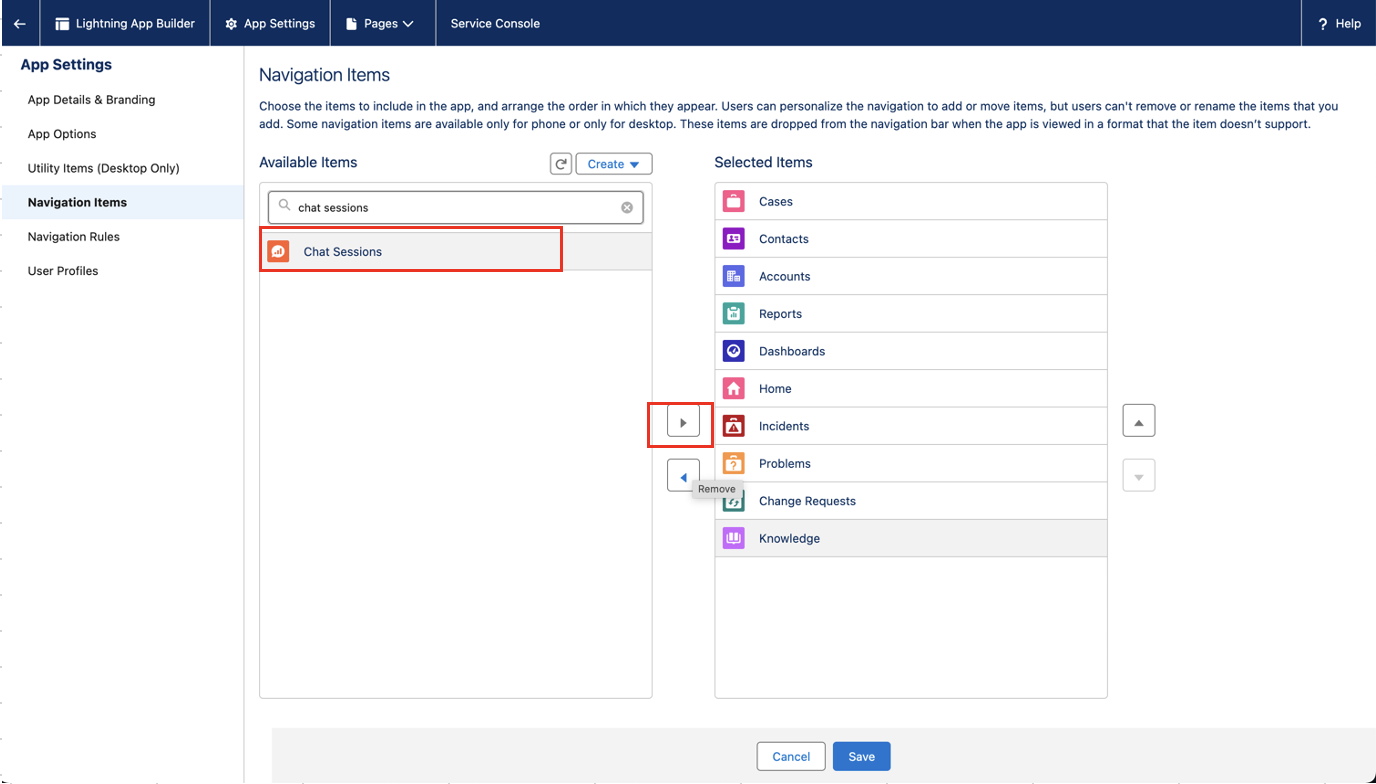The image size is (1376, 784).
Task: Click the Incidents warning icon
Action: [x=734, y=426]
